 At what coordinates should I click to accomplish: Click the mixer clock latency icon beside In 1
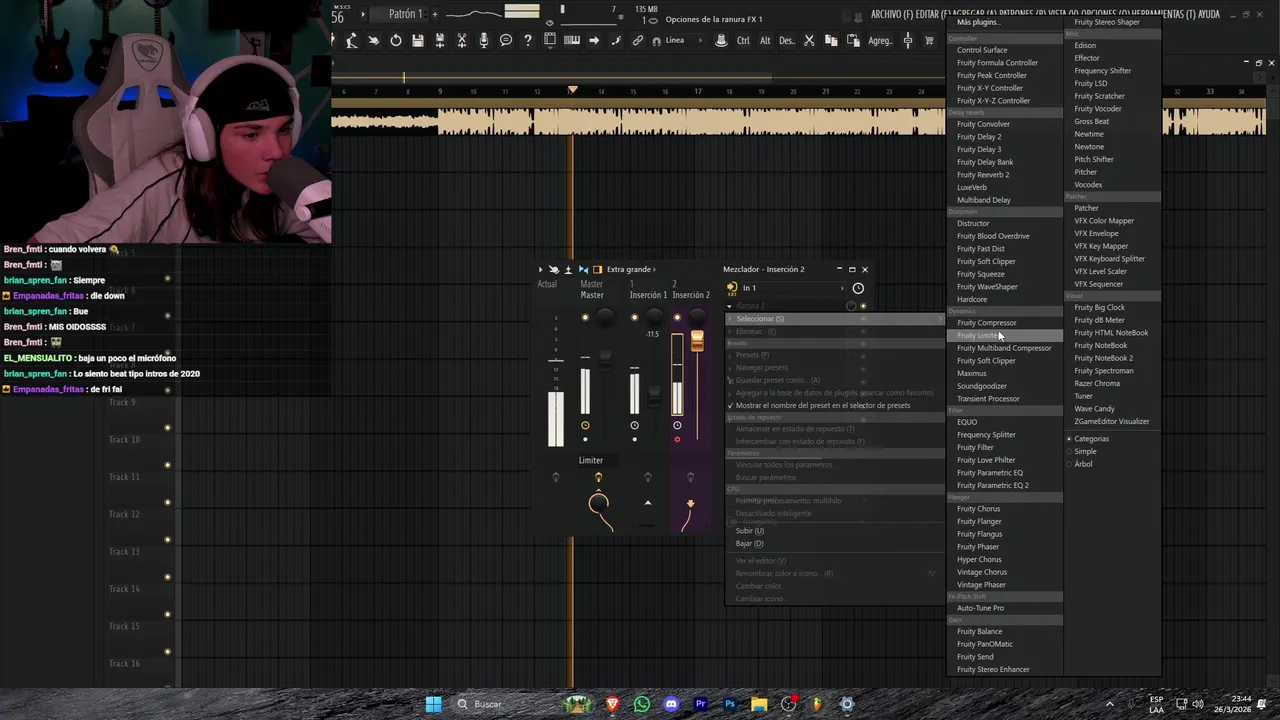coord(858,288)
